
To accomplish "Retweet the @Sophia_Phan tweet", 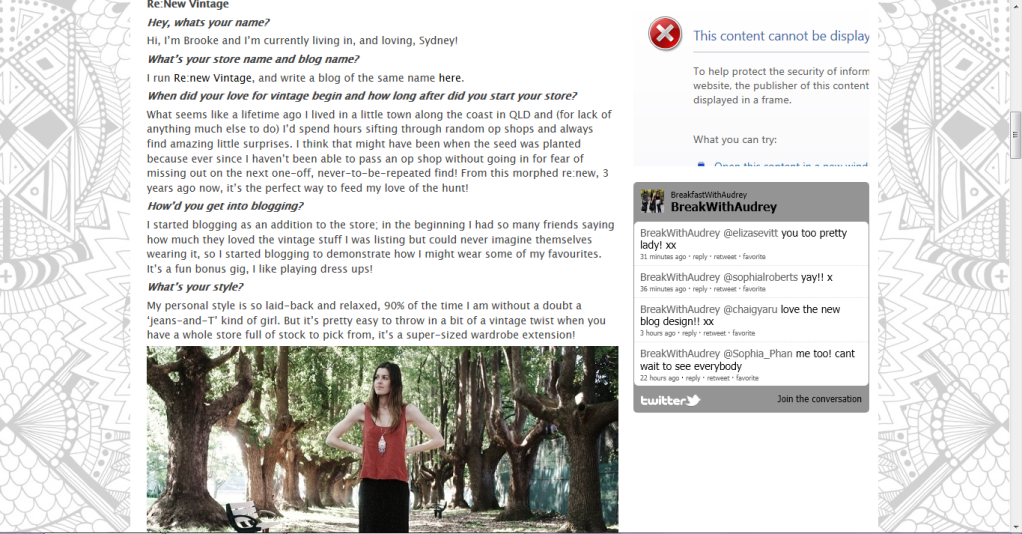I will (718, 378).
